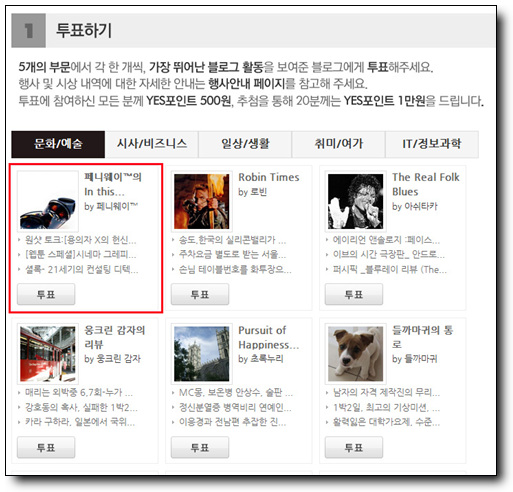This screenshot has width=513, height=492.
Task: Open post 퍼시픽 _블루레이 리뷰 (The...
Action: [x=390, y=269]
